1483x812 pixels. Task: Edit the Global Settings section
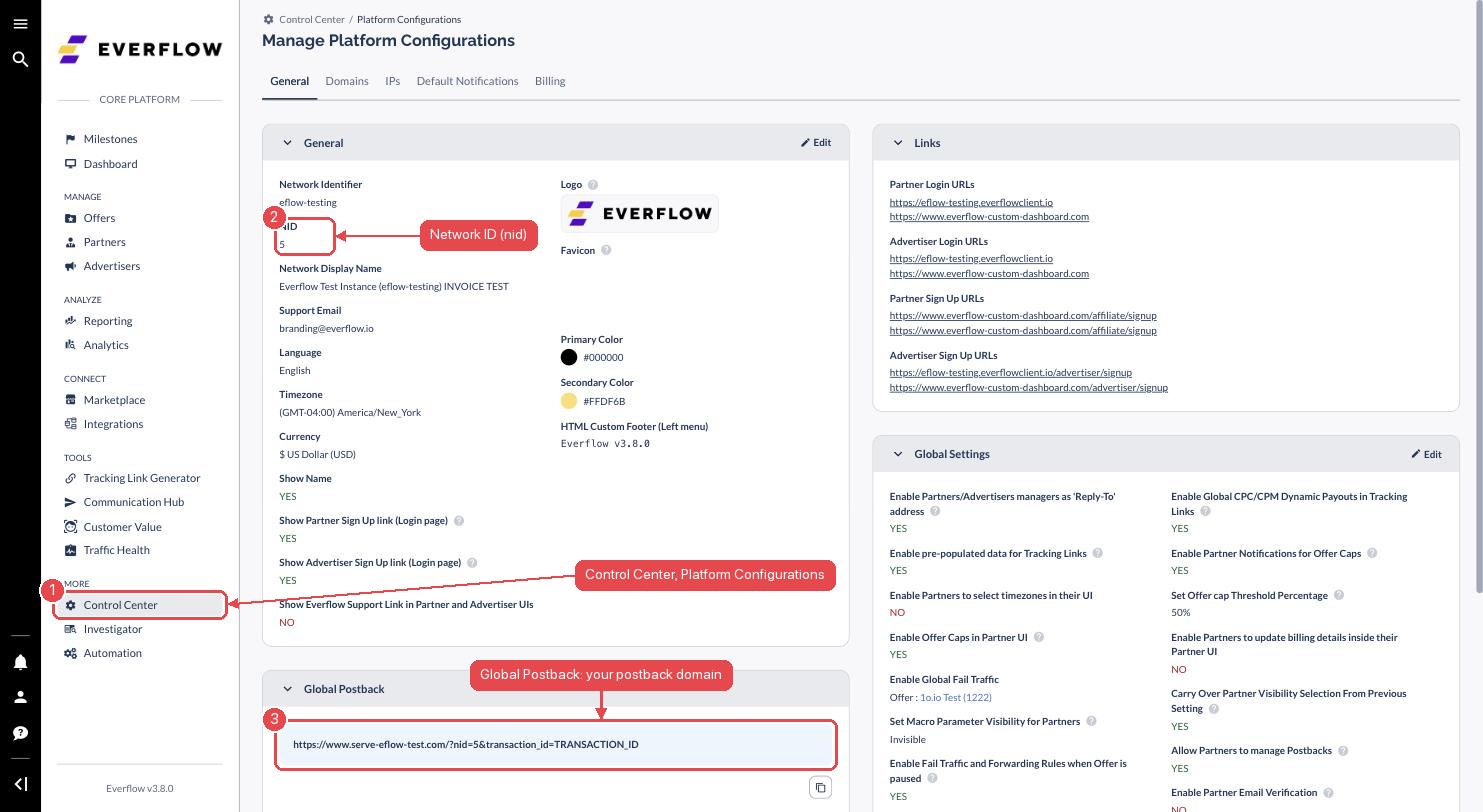click(1426, 454)
